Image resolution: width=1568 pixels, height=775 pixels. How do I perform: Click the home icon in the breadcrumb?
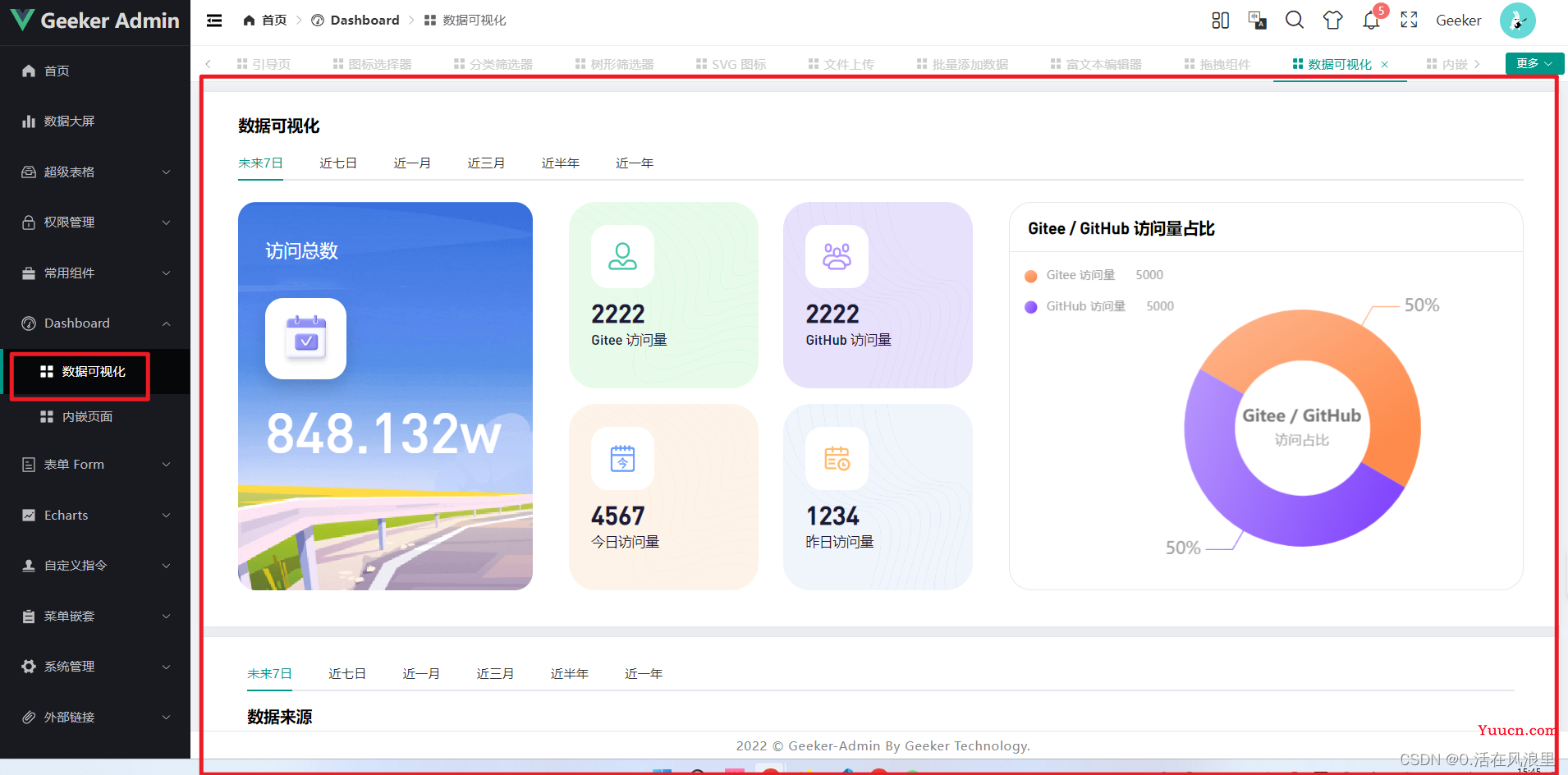(250, 21)
